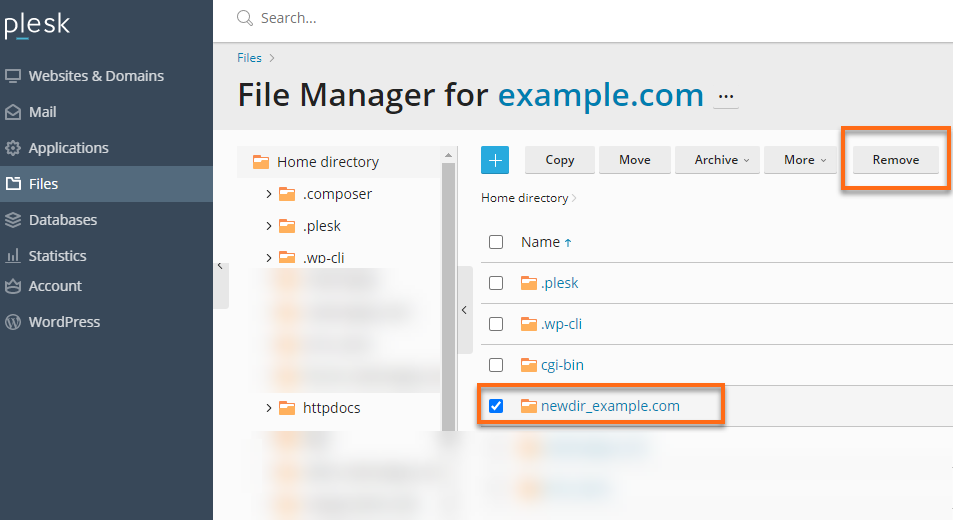Click the newdir_example.com folder icon
Viewport: 953px width, 520px height.
pyautogui.click(x=529, y=406)
